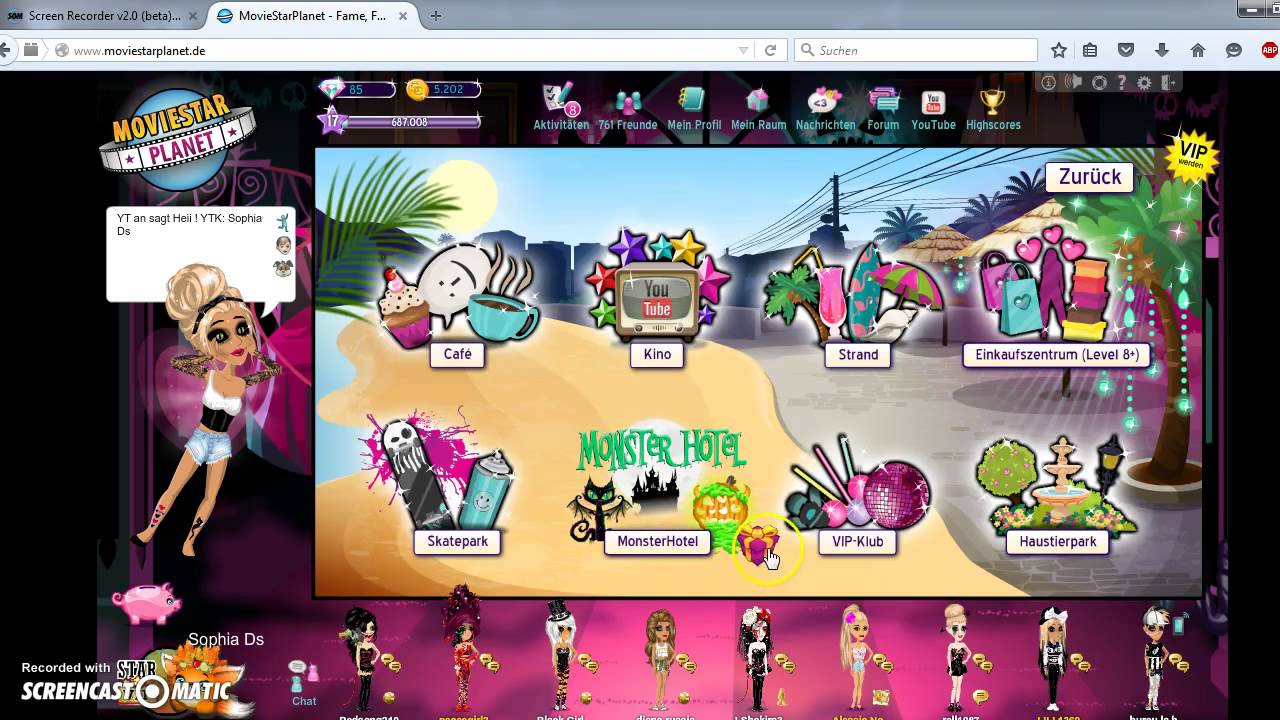Open game settings gear icon
Screen dimensions: 1280x720
(x=1145, y=83)
